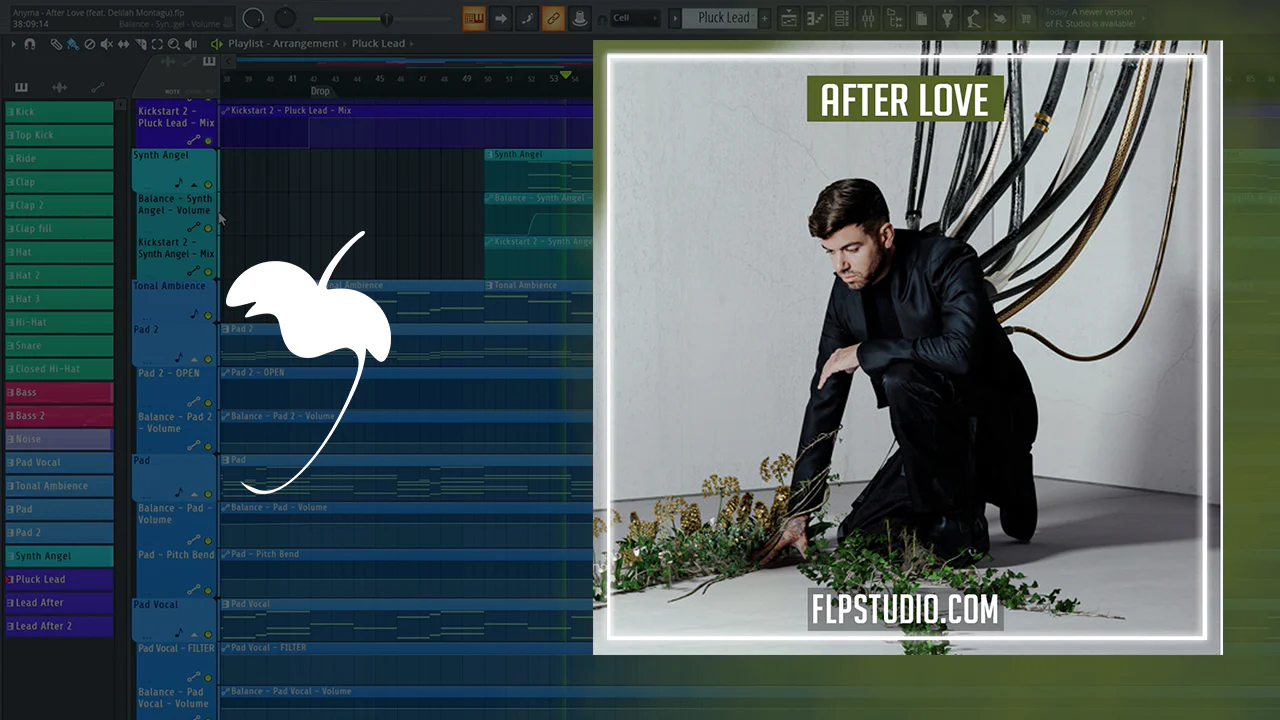This screenshot has width=1280, height=720.
Task: Show the audio clips picker tab
Action: point(59,87)
